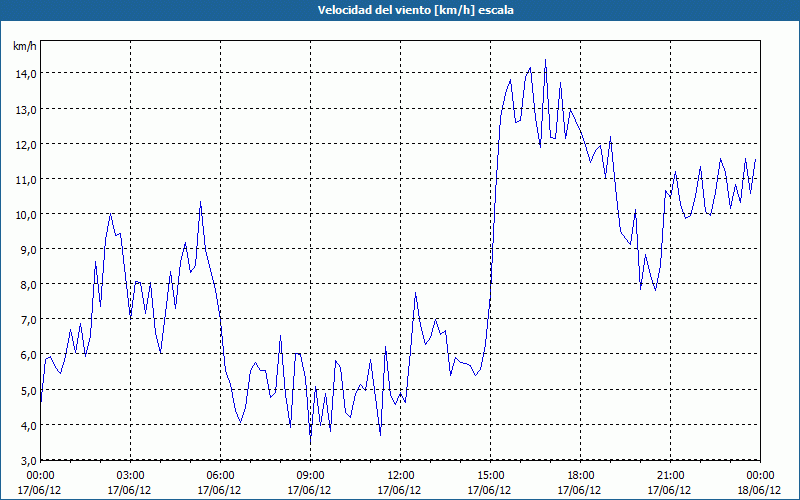
Task: Click the '13,0' y-axis value
Action: point(26,109)
